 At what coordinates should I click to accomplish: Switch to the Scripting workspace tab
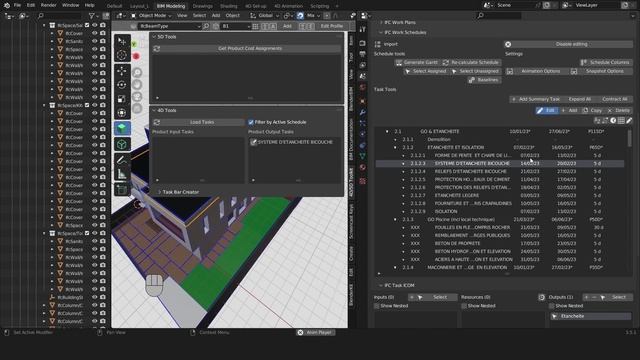coord(320,6)
